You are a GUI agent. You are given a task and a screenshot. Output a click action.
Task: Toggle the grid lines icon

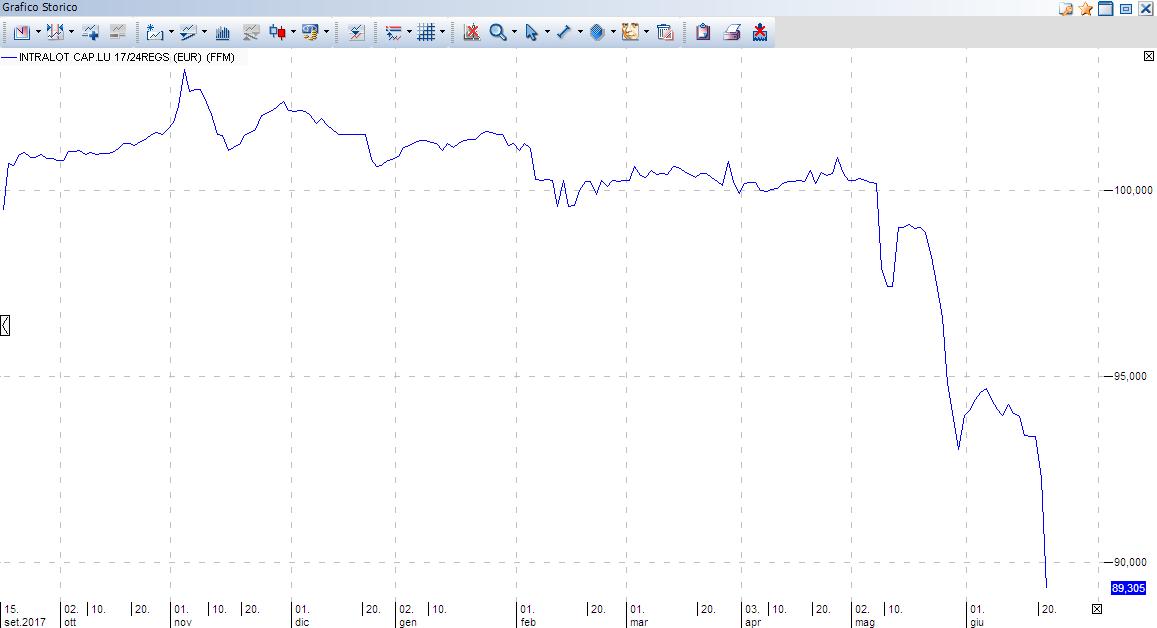pos(426,32)
